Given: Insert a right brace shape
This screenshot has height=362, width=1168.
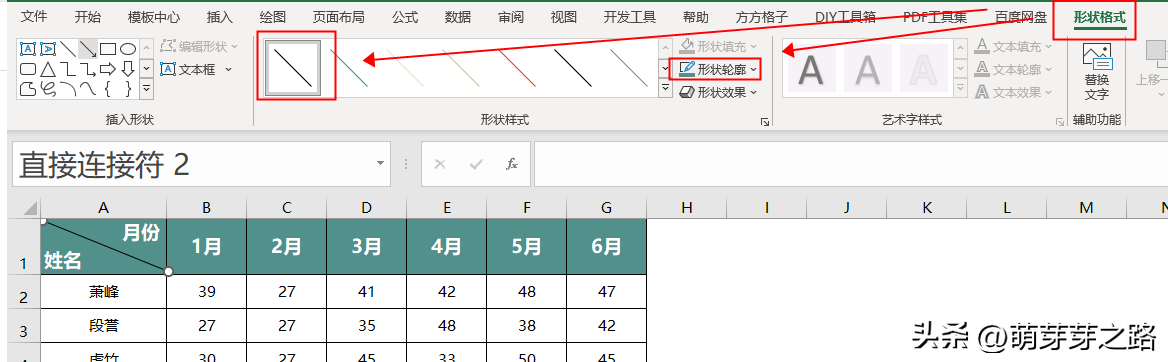Looking at the screenshot, I should [x=128, y=89].
